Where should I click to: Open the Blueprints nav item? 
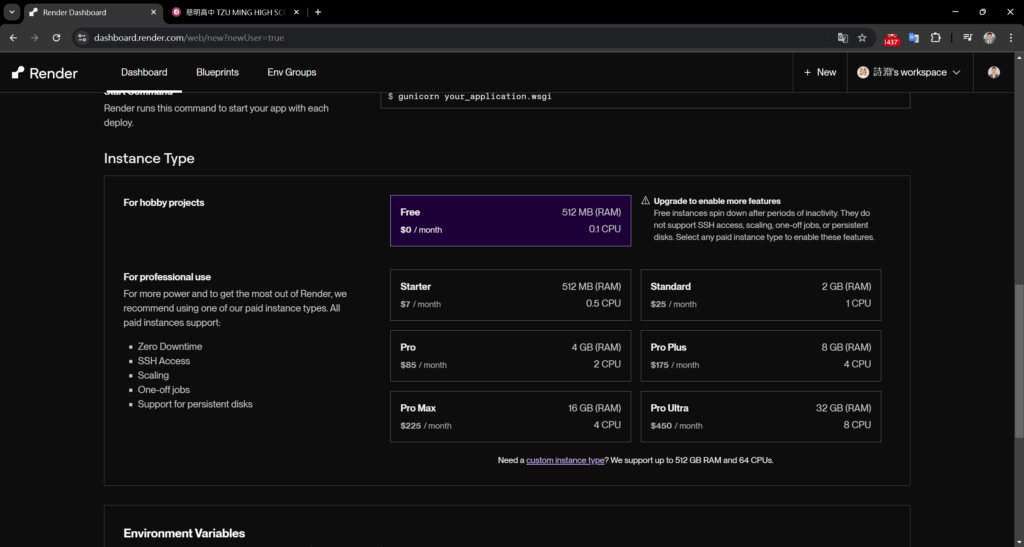[x=217, y=72]
